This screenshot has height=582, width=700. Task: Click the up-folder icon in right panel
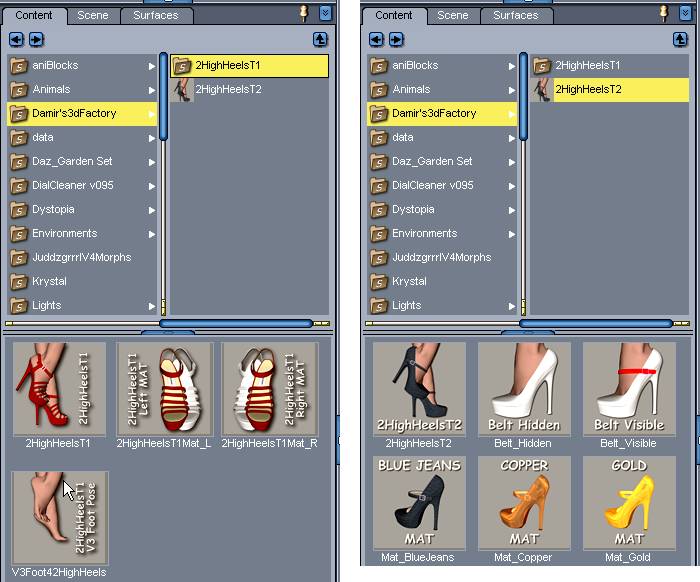click(680, 39)
